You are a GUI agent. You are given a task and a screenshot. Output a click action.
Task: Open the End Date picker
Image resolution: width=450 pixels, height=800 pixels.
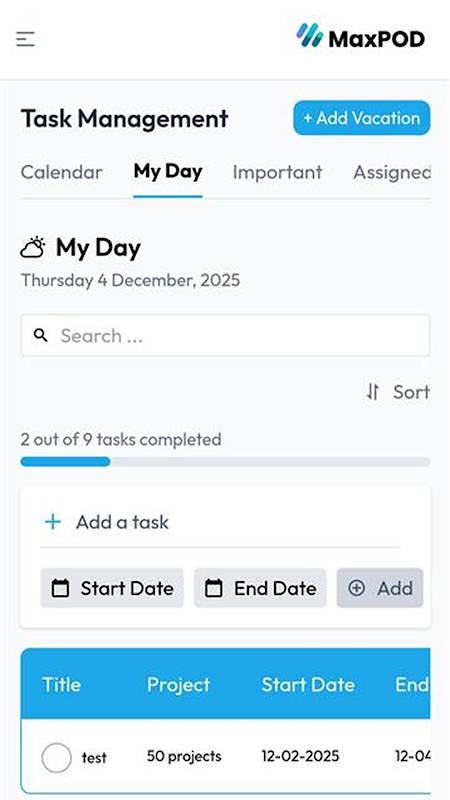[x=260, y=588]
